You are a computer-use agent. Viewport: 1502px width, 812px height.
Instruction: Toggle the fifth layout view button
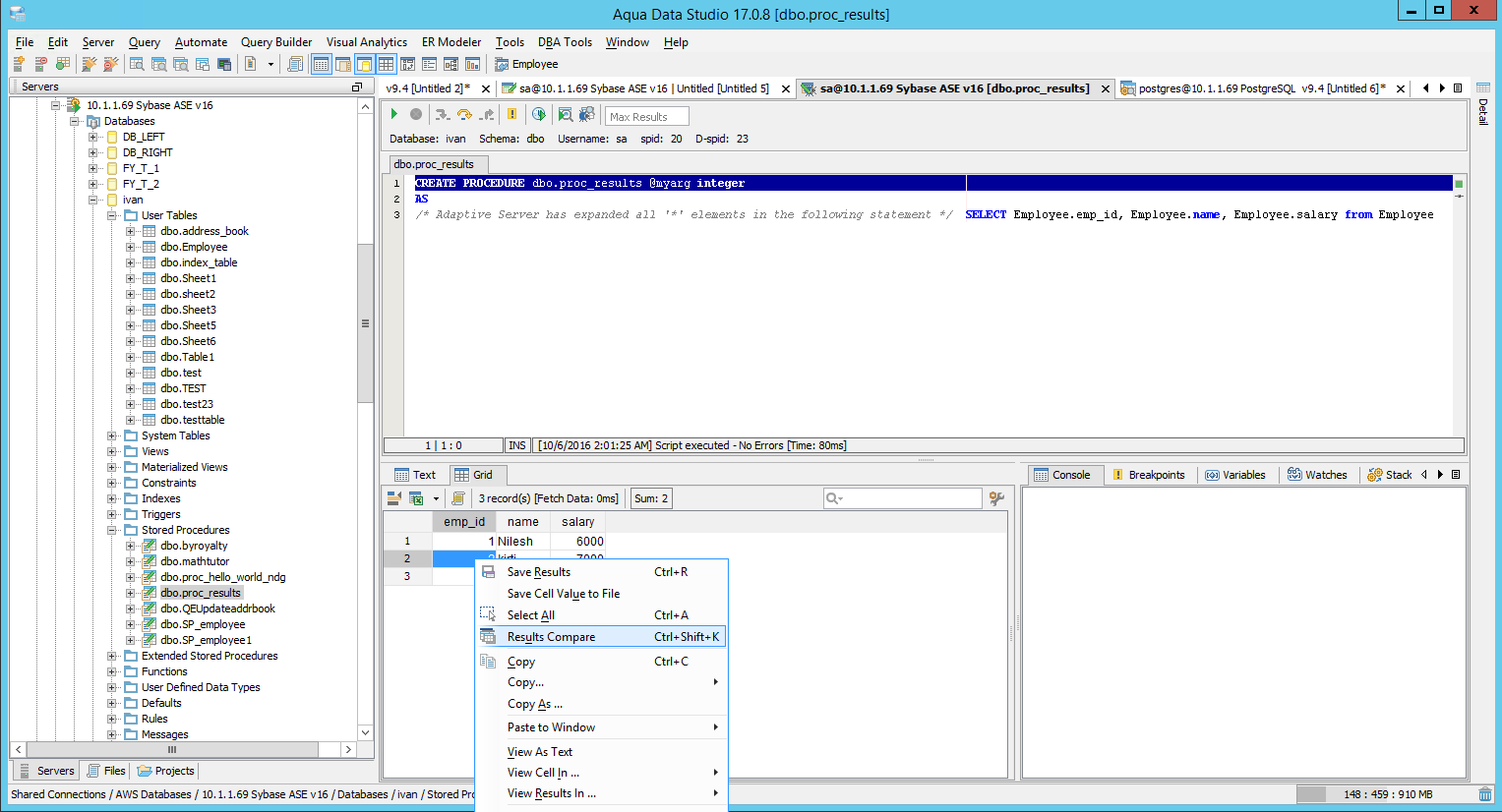pyautogui.click(x=408, y=64)
